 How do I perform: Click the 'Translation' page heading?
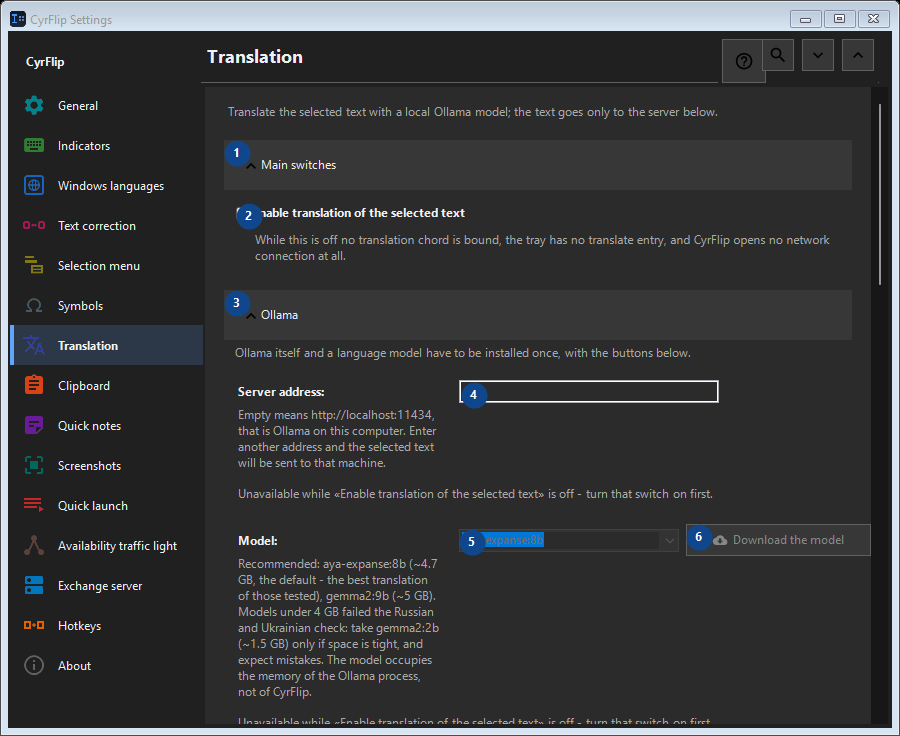[255, 57]
